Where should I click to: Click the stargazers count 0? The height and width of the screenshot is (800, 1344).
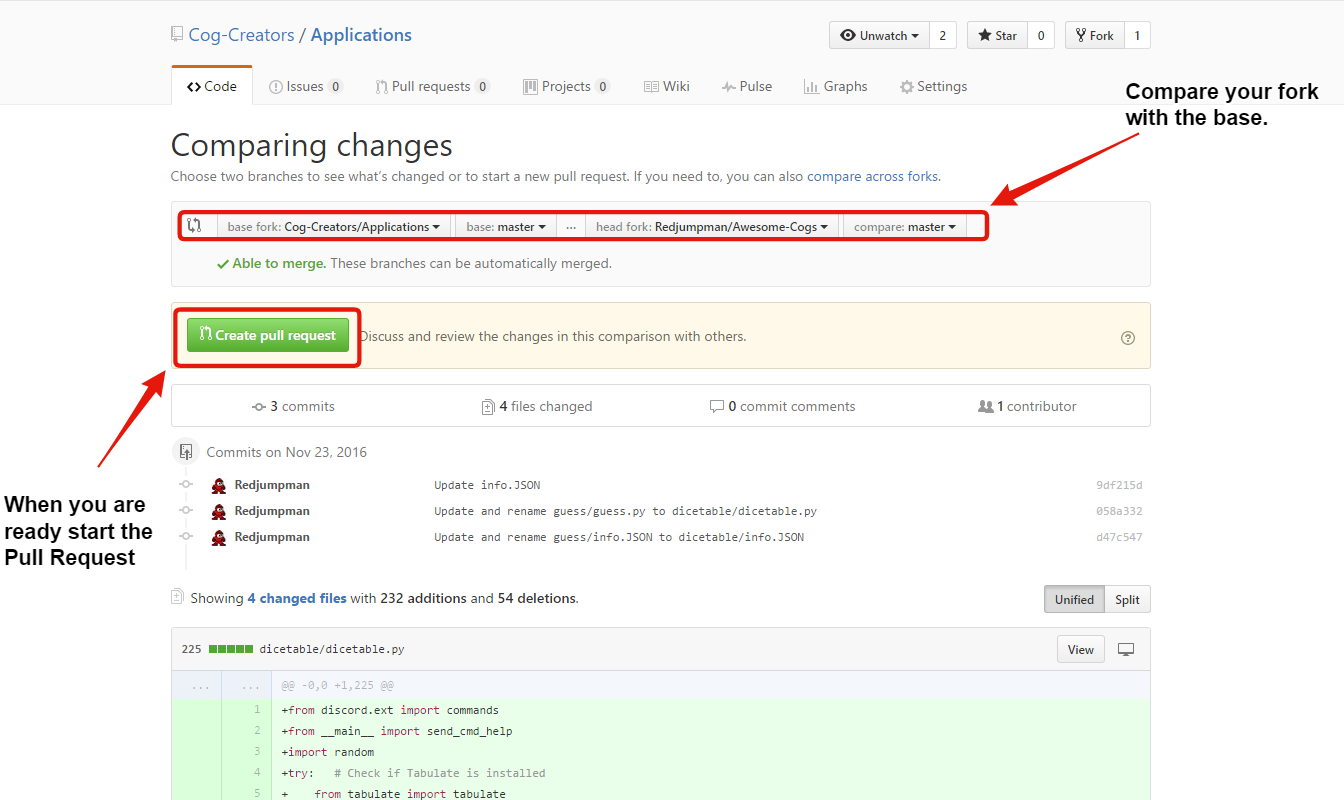pyautogui.click(x=1041, y=35)
